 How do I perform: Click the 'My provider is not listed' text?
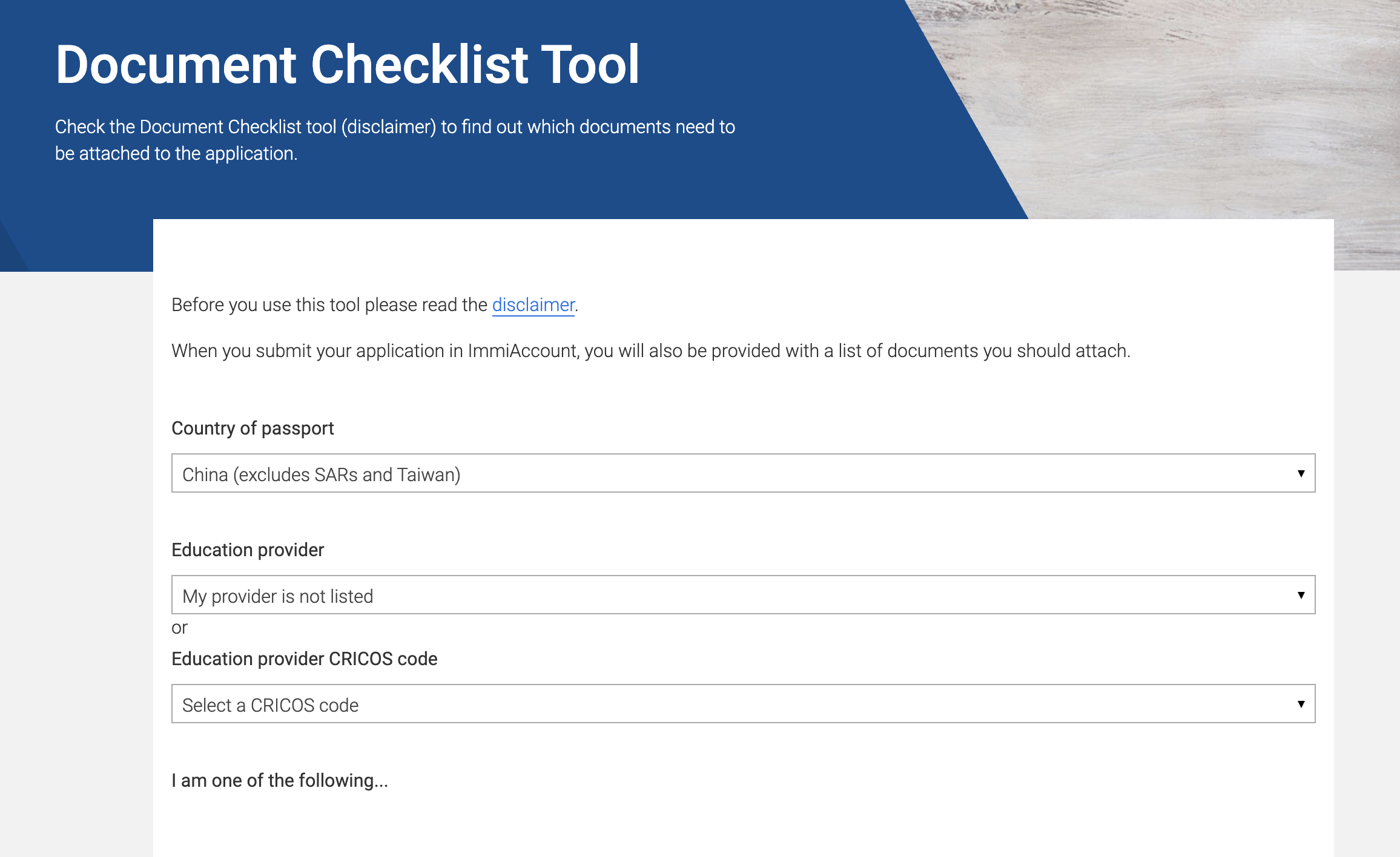pyautogui.click(x=277, y=597)
